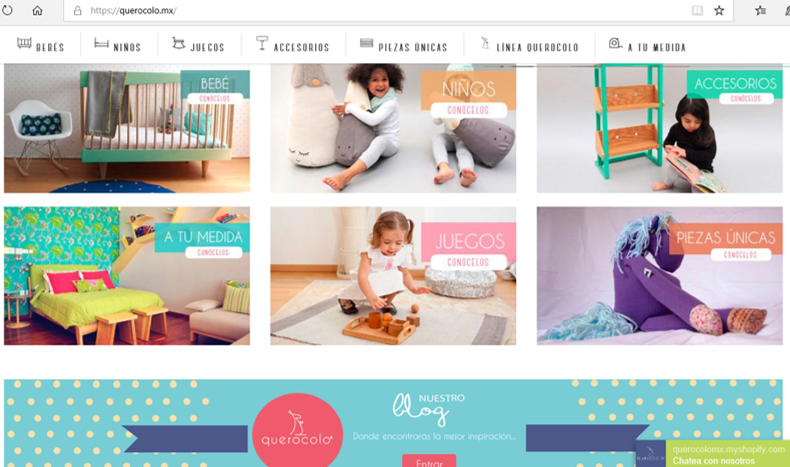
Task: Select Línea Querocolo in navigation
Action: coord(537,47)
